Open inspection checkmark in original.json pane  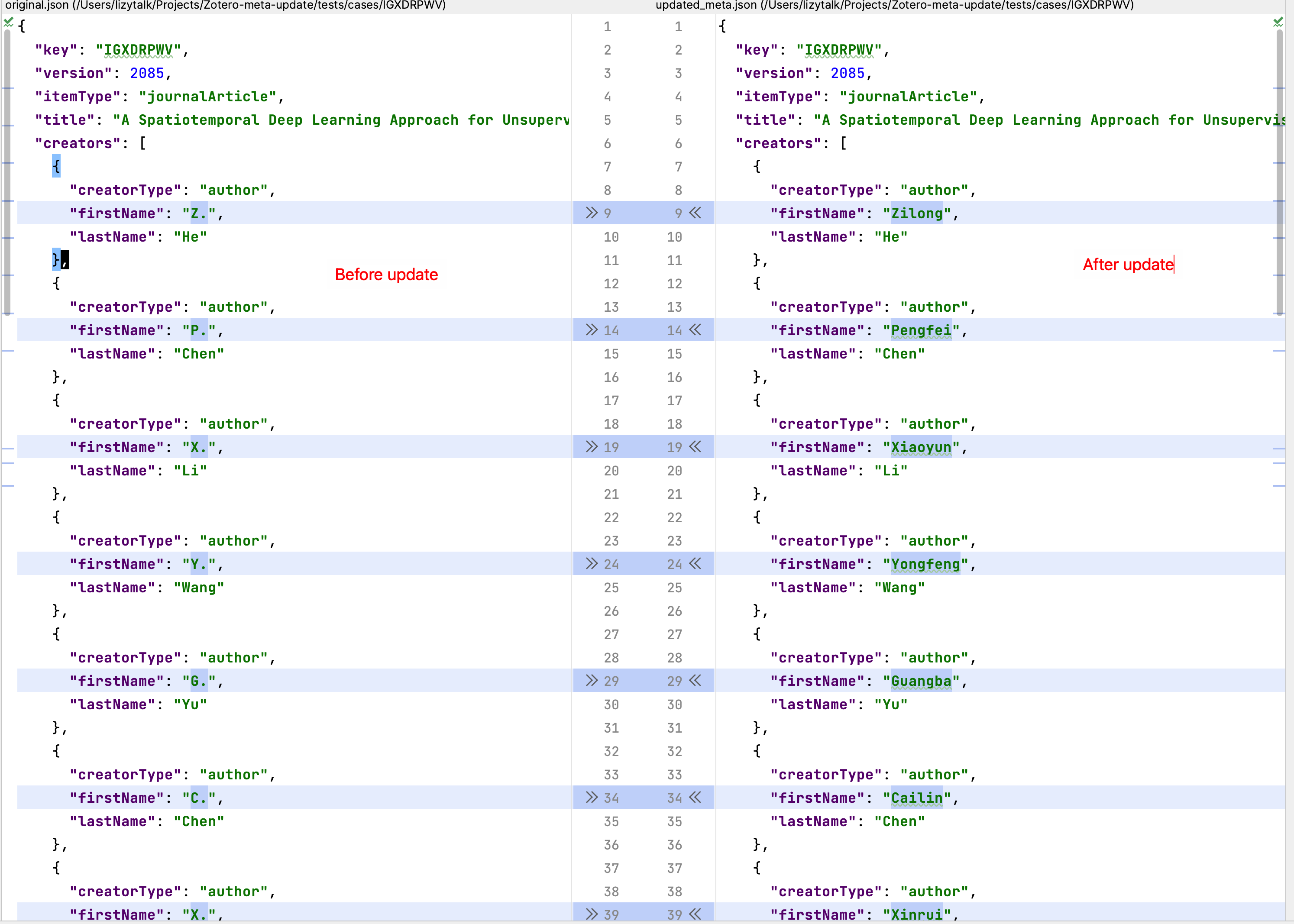coord(8,22)
